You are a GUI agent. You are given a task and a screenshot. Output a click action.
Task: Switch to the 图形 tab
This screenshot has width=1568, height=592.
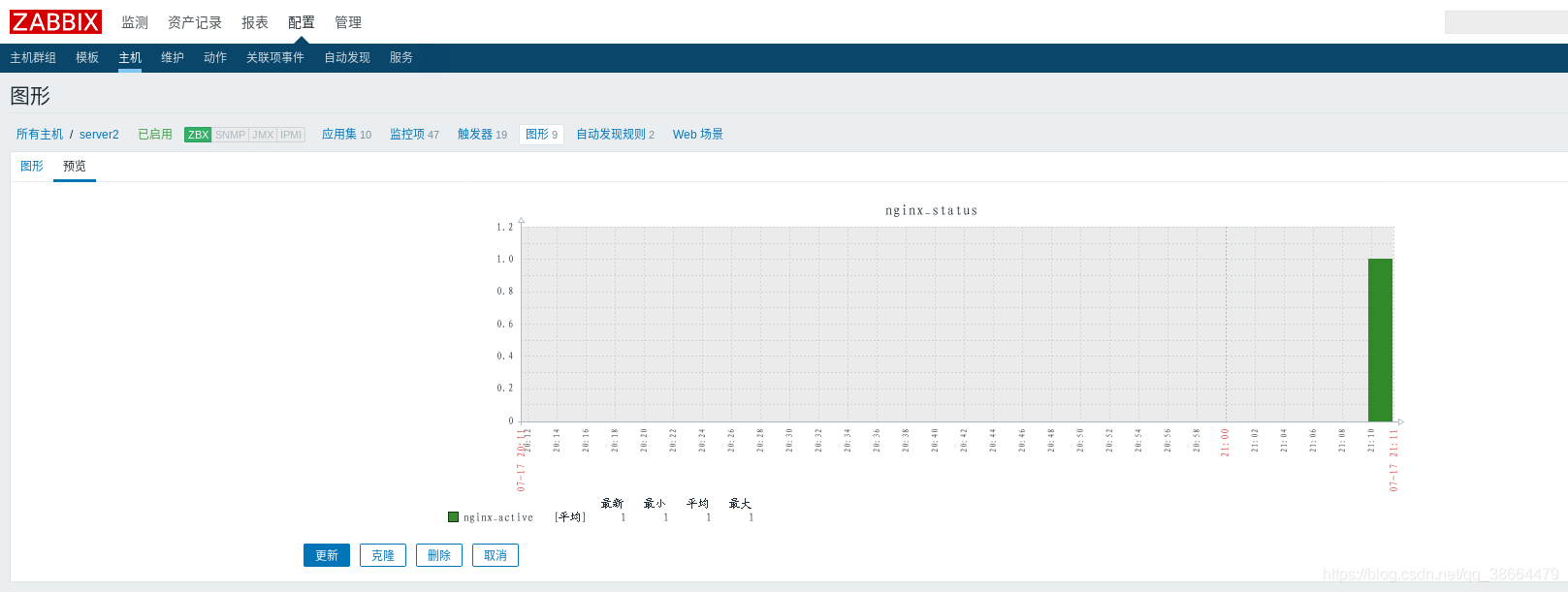[x=32, y=167]
